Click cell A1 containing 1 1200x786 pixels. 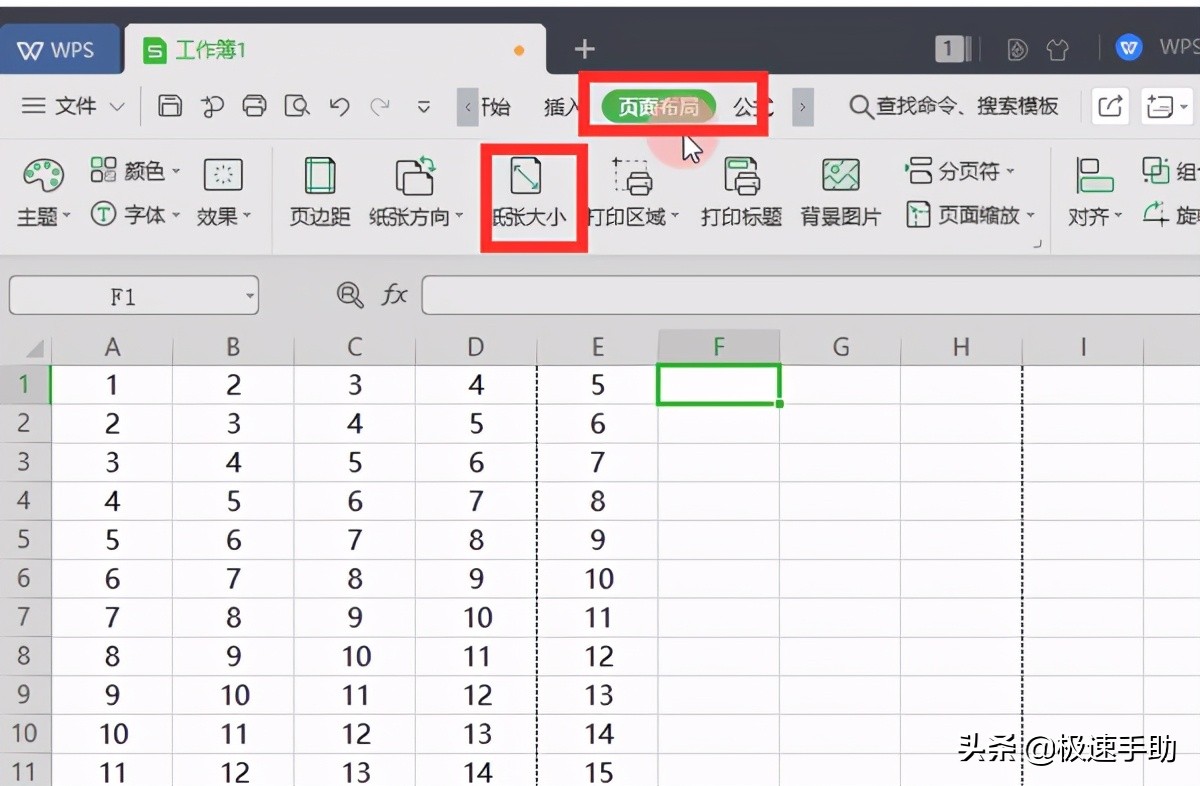(112, 385)
